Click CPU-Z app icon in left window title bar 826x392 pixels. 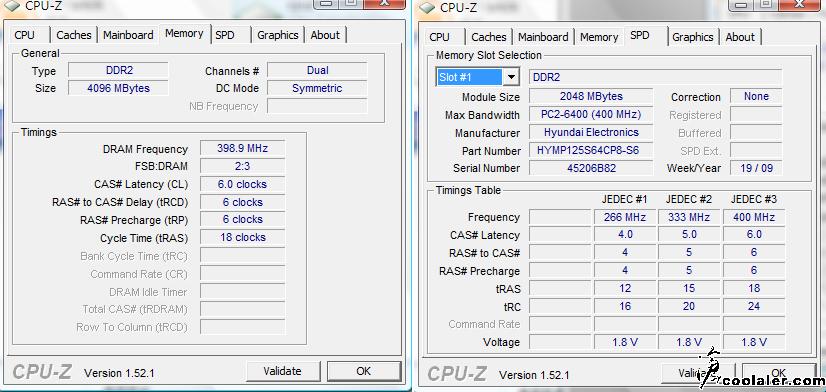pos(12,6)
